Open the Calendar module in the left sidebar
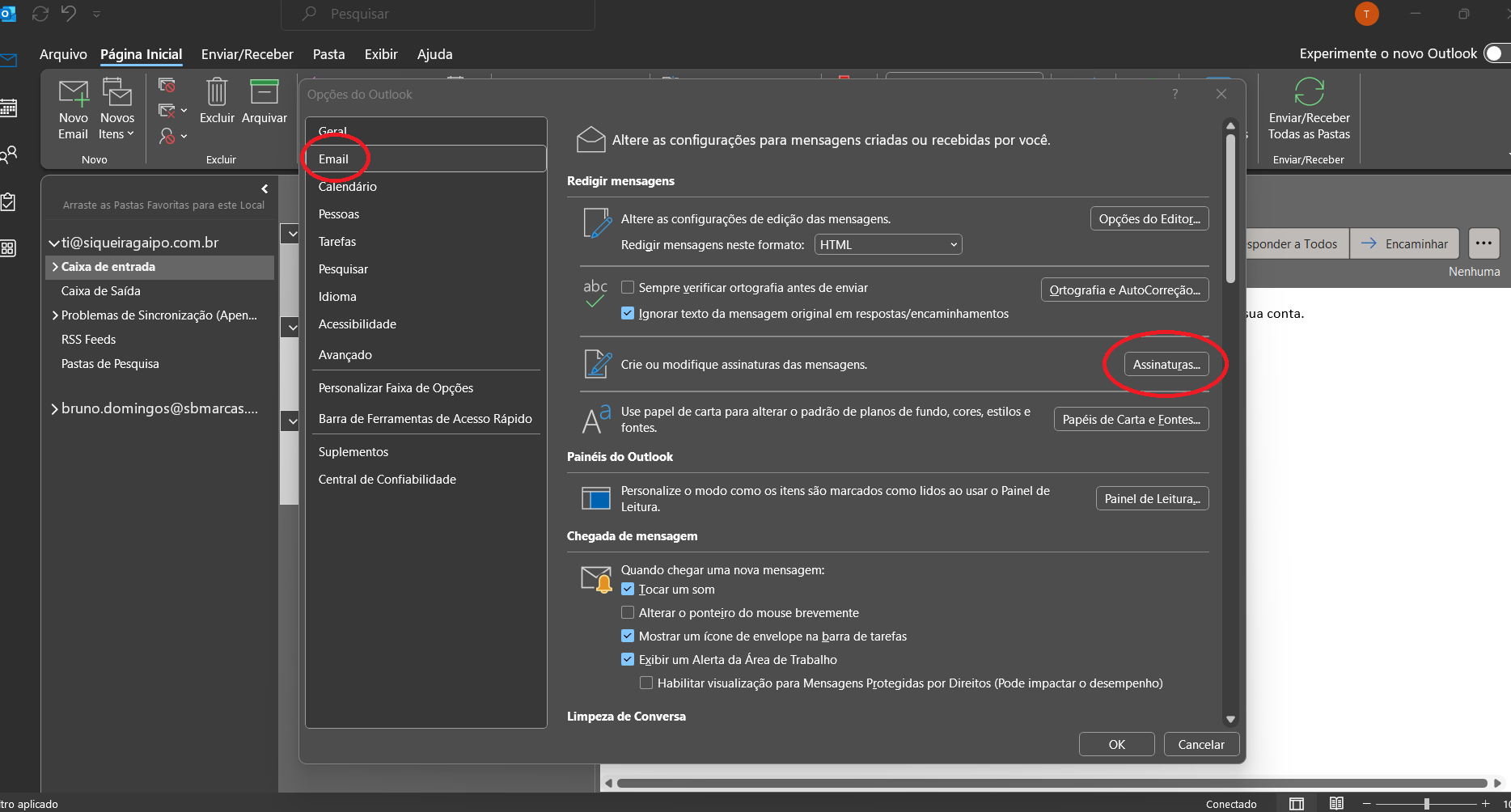1511x812 pixels. [9, 108]
